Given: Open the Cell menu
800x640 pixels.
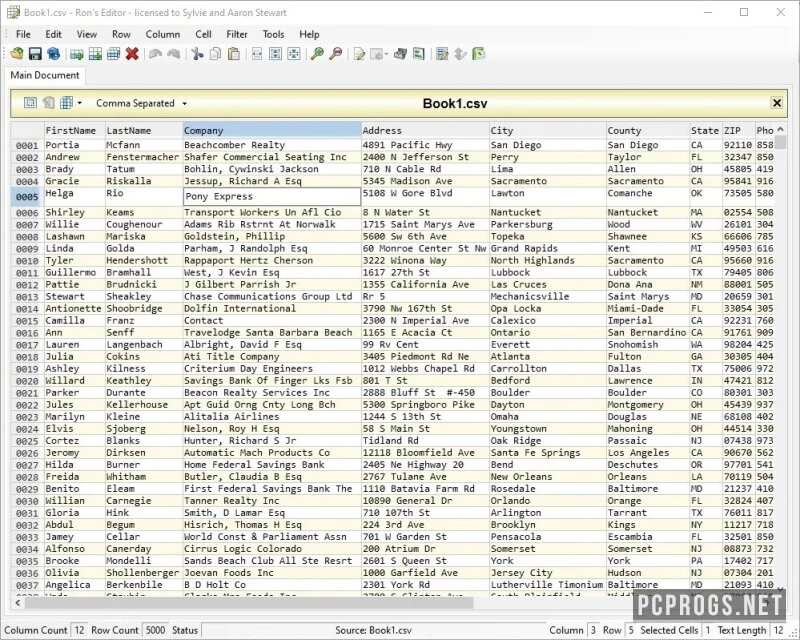Looking at the screenshot, I should [x=204, y=34].
